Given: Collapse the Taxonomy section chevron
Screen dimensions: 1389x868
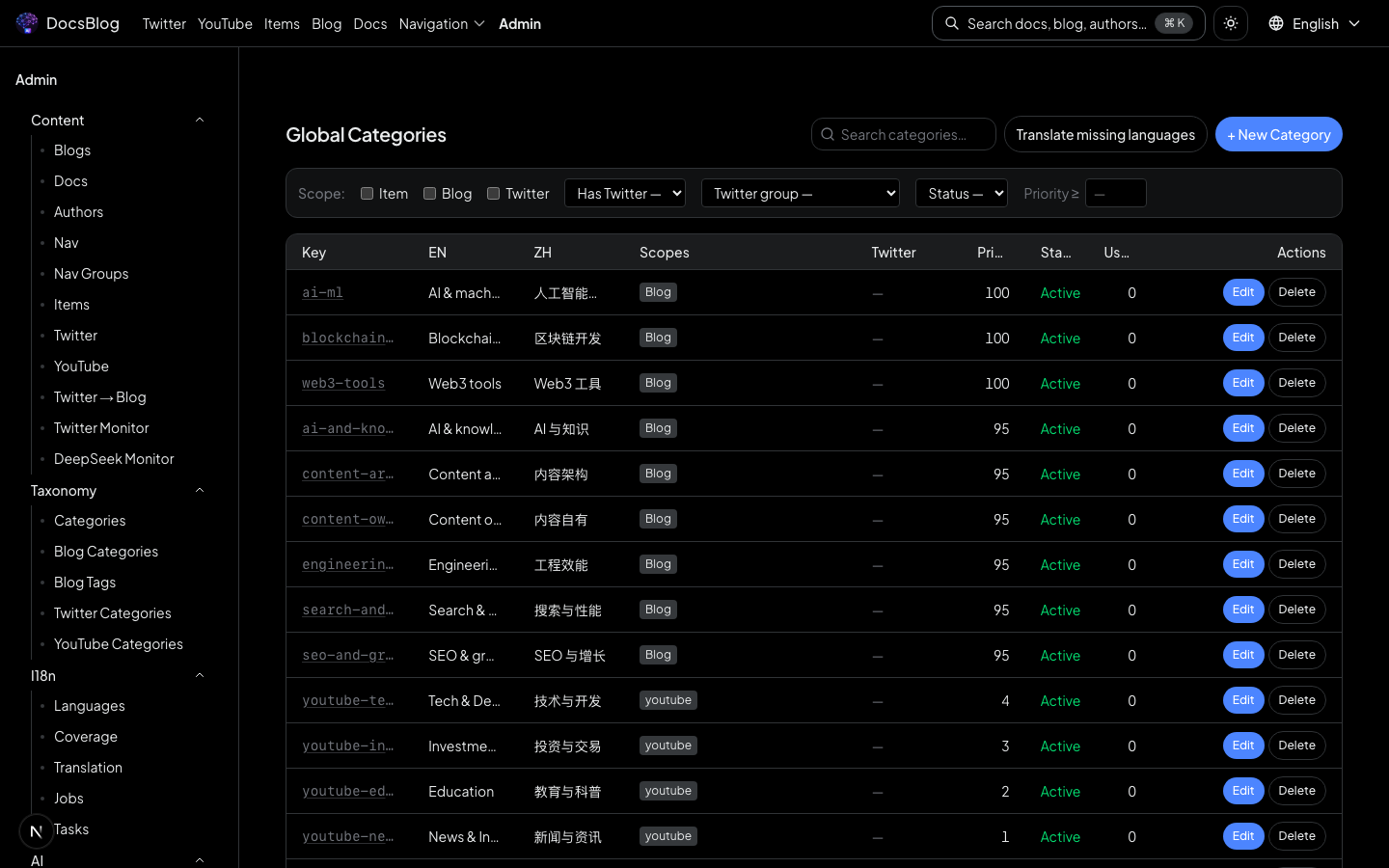Looking at the screenshot, I should (x=200, y=491).
